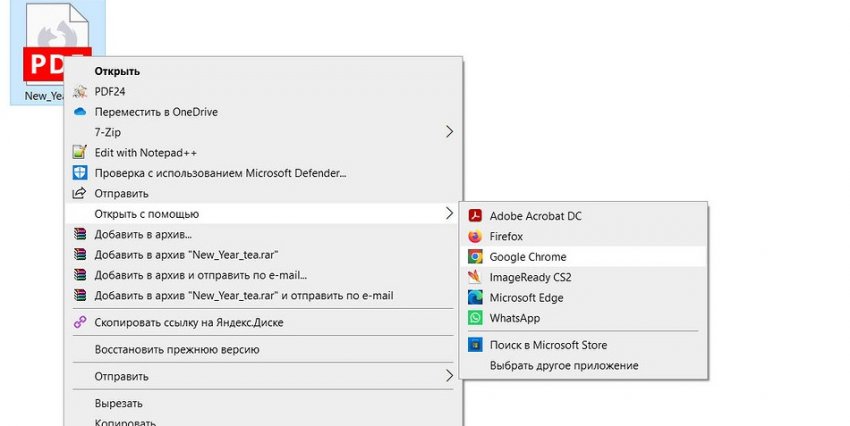Expand the 7-Zip submenu arrow
The image size is (850, 426).
449,132
